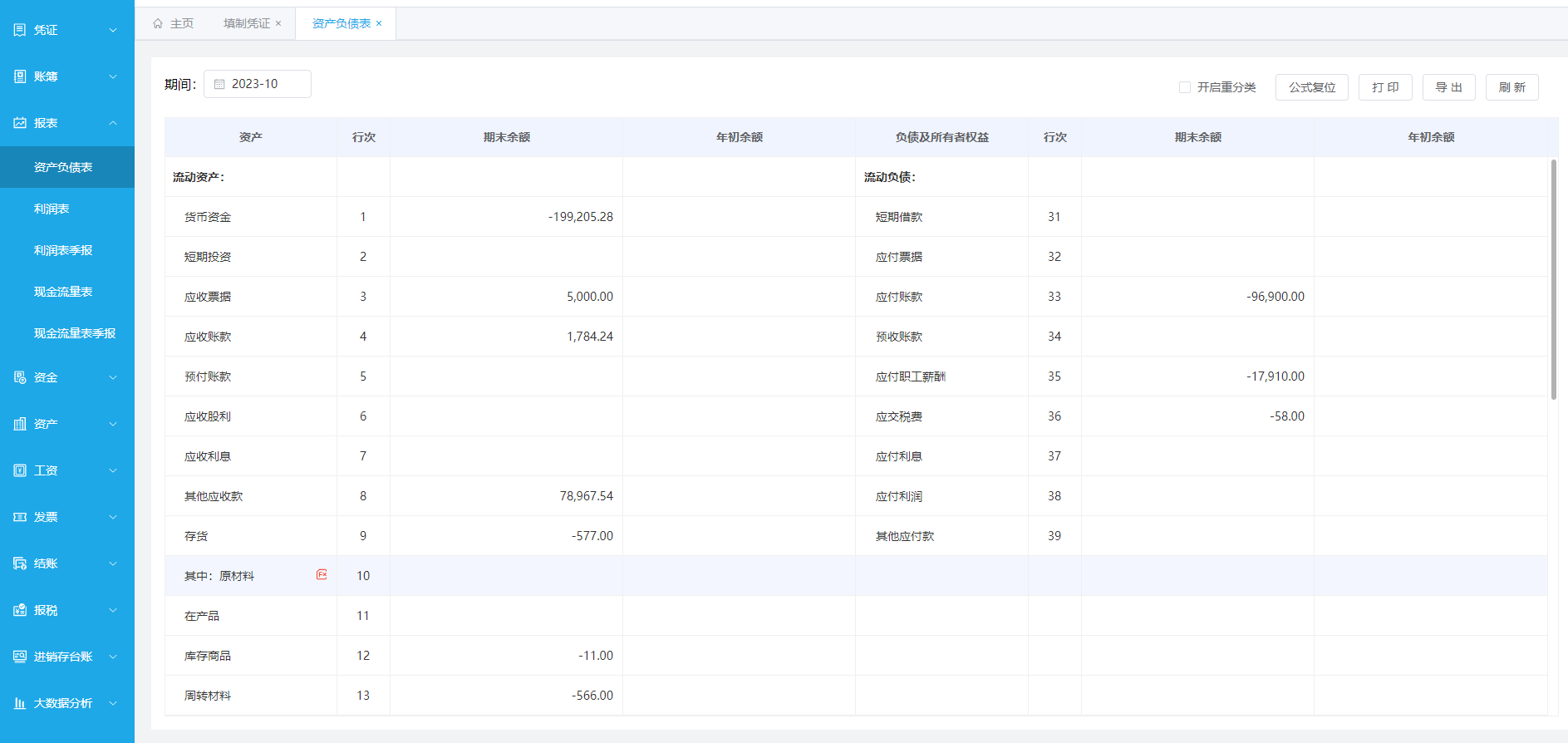
Task: Click 应付账款 amount -96,900.00
Action: [1276, 297]
